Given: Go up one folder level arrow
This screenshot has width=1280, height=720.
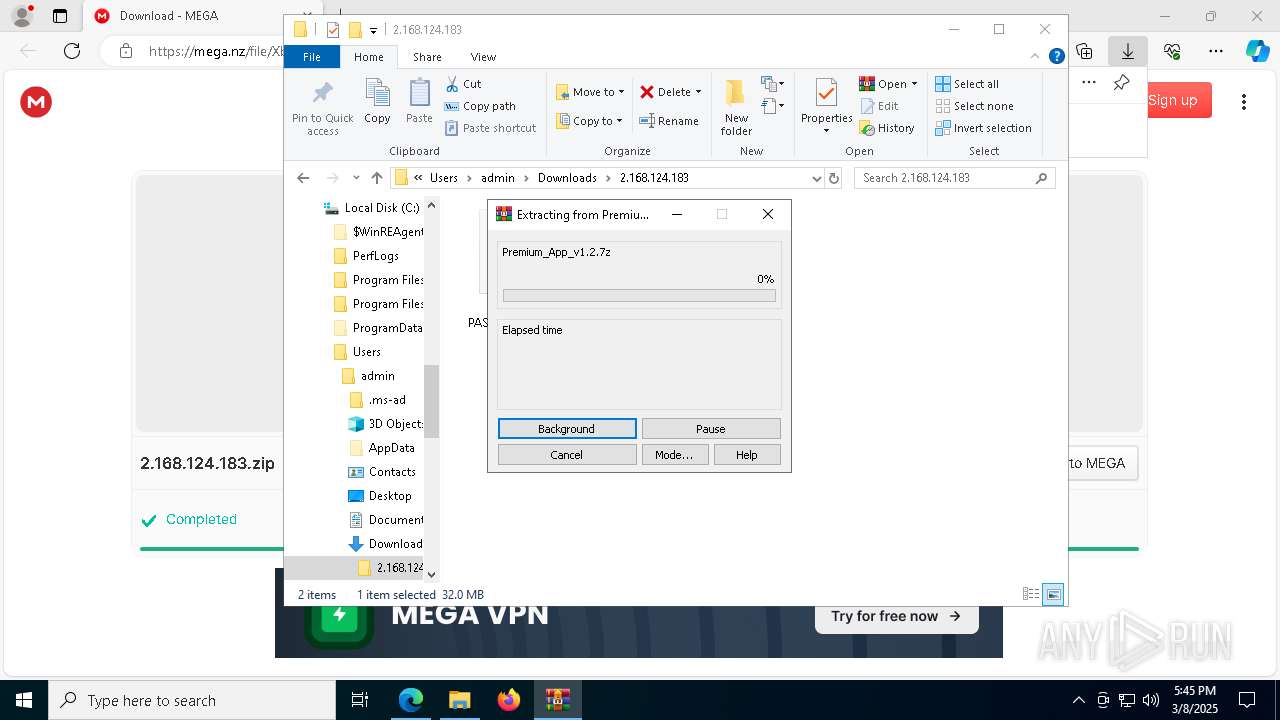Looking at the screenshot, I should pos(376,178).
